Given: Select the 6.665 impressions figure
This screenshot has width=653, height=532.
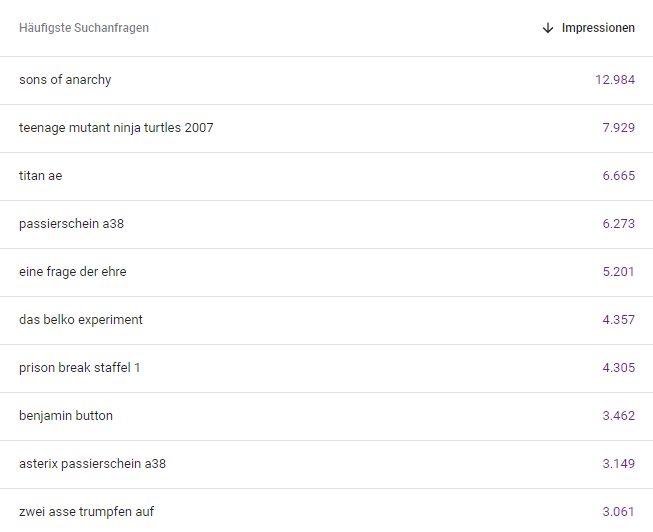Looking at the screenshot, I should pos(618,176).
